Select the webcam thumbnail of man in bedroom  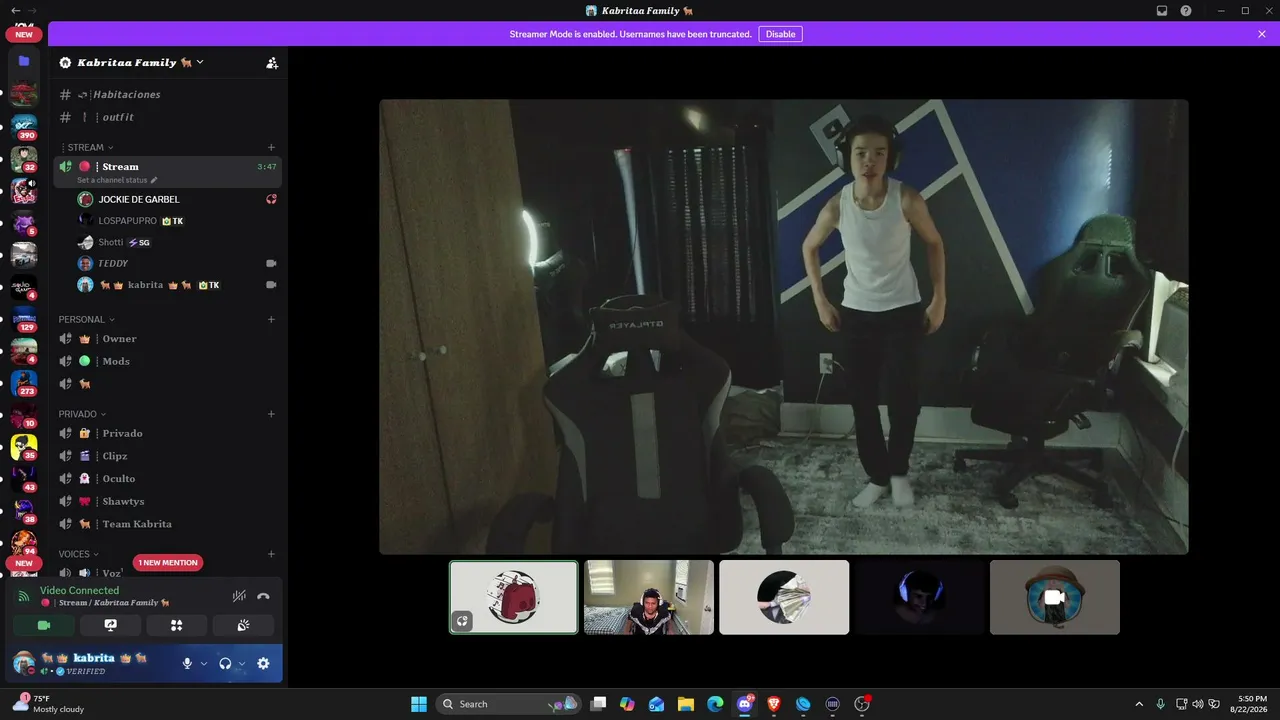[649, 597]
